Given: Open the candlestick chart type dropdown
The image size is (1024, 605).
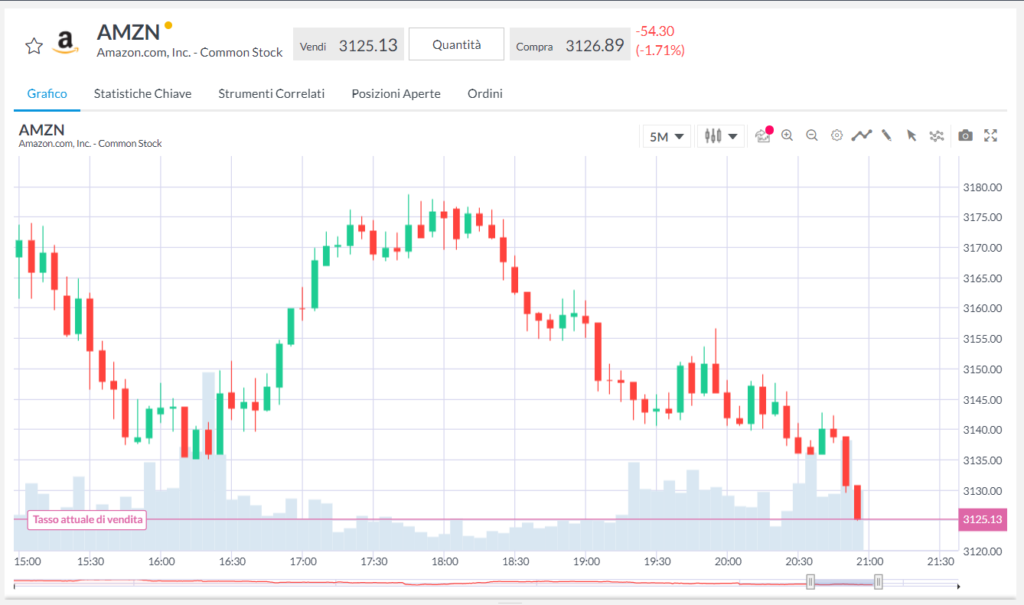Looking at the screenshot, I should pyautogui.click(x=720, y=136).
